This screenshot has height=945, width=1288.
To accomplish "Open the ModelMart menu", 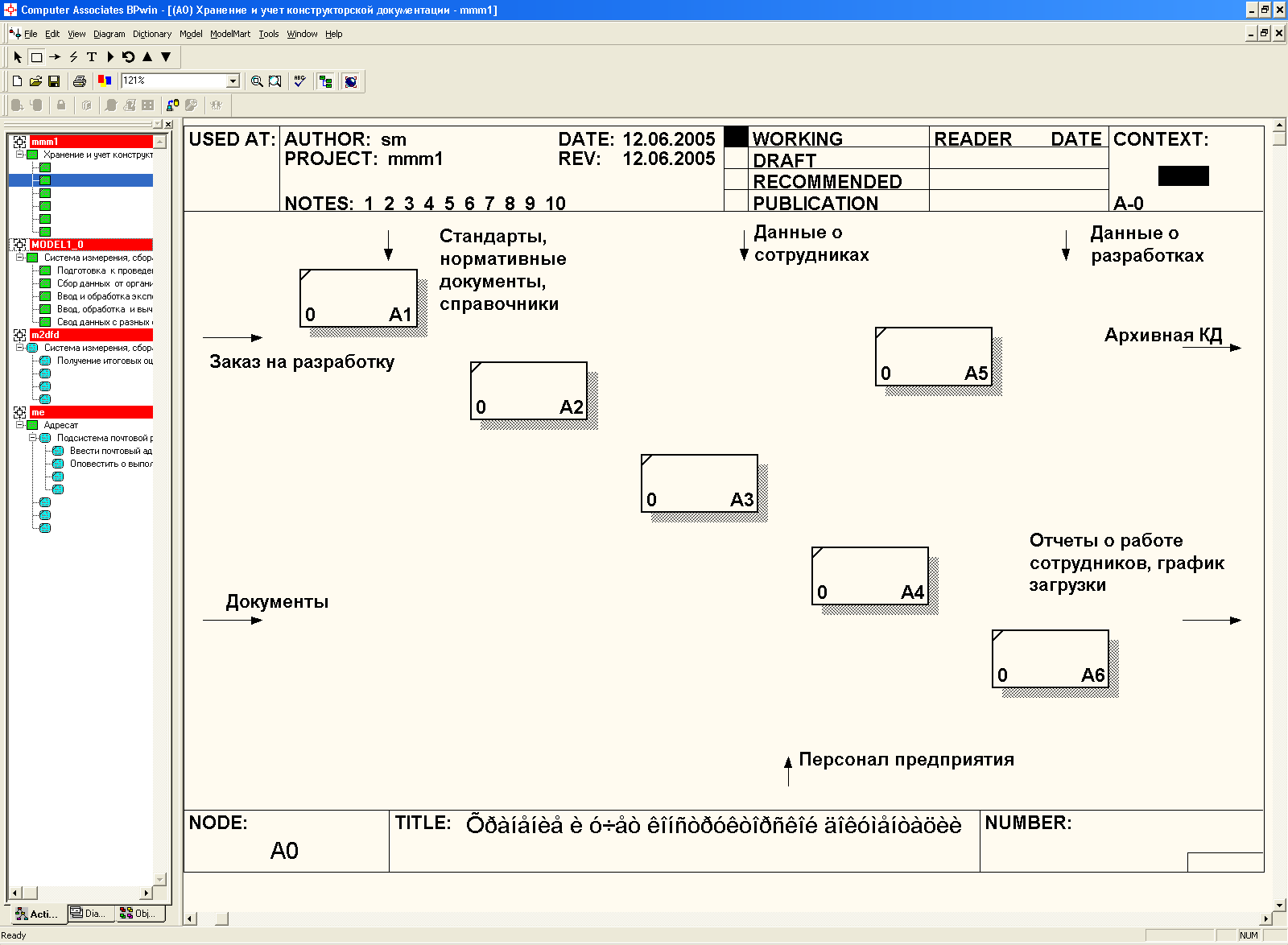I will (x=230, y=34).
